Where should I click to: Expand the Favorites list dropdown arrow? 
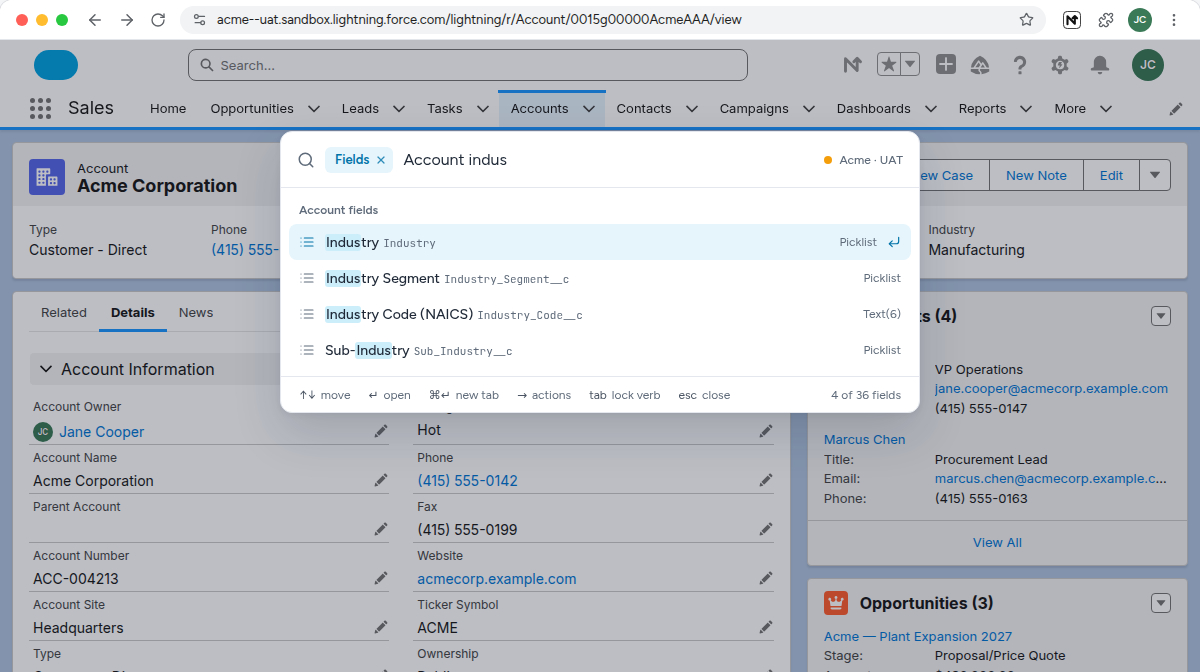pyautogui.click(x=910, y=65)
